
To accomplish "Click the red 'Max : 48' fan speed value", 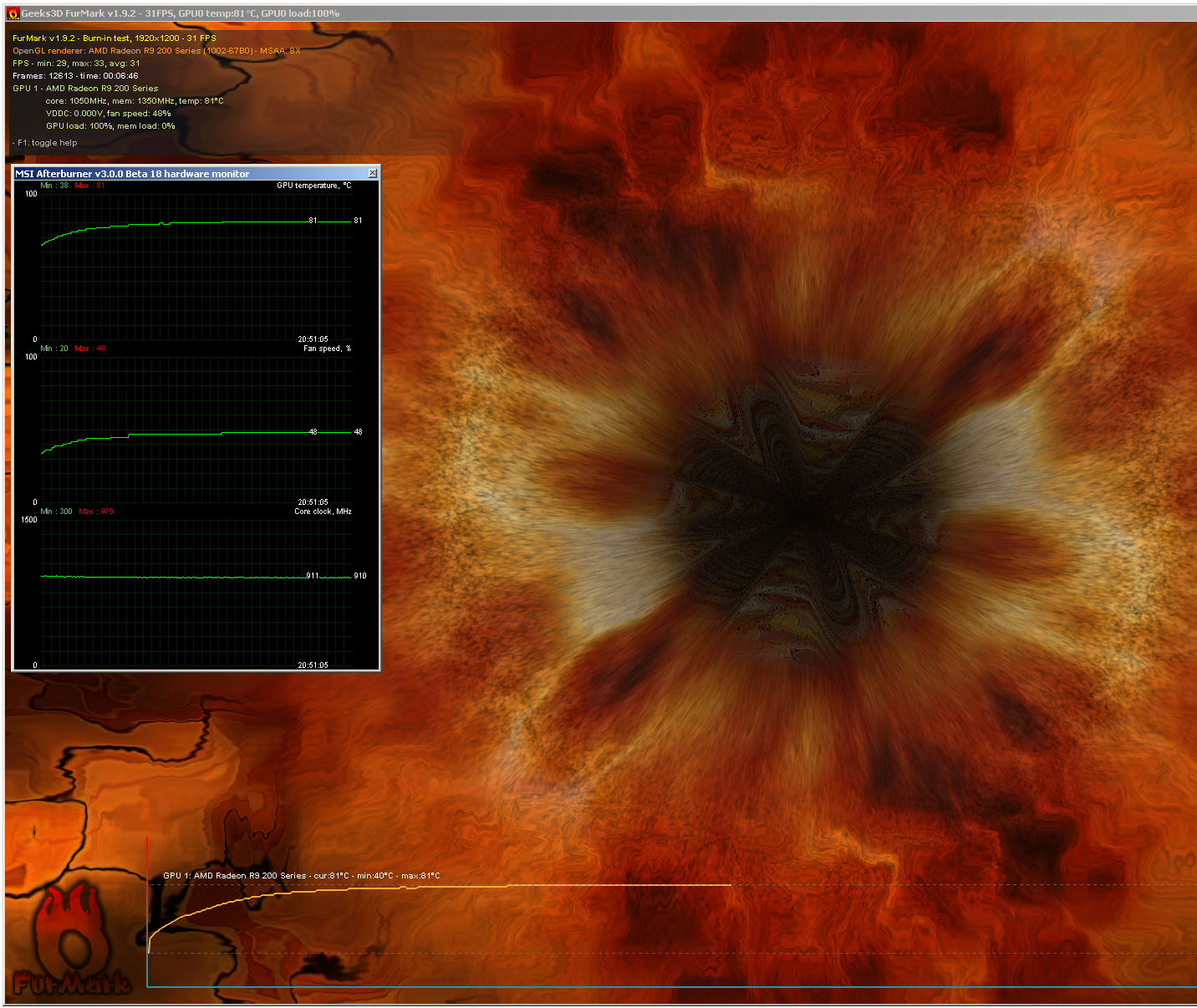I will tap(89, 349).
